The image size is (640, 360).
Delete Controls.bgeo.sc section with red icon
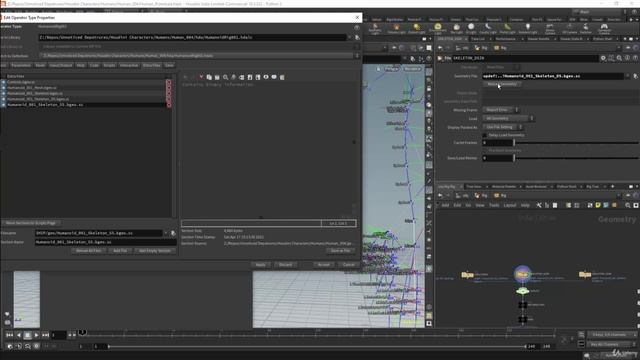coord(169,82)
